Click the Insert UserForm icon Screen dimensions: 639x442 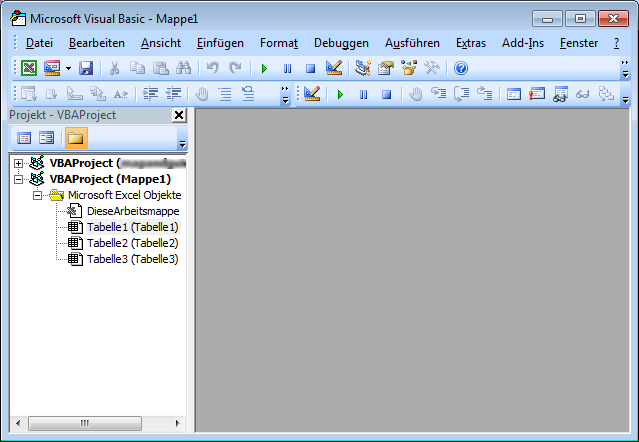pyautogui.click(x=52, y=68)
